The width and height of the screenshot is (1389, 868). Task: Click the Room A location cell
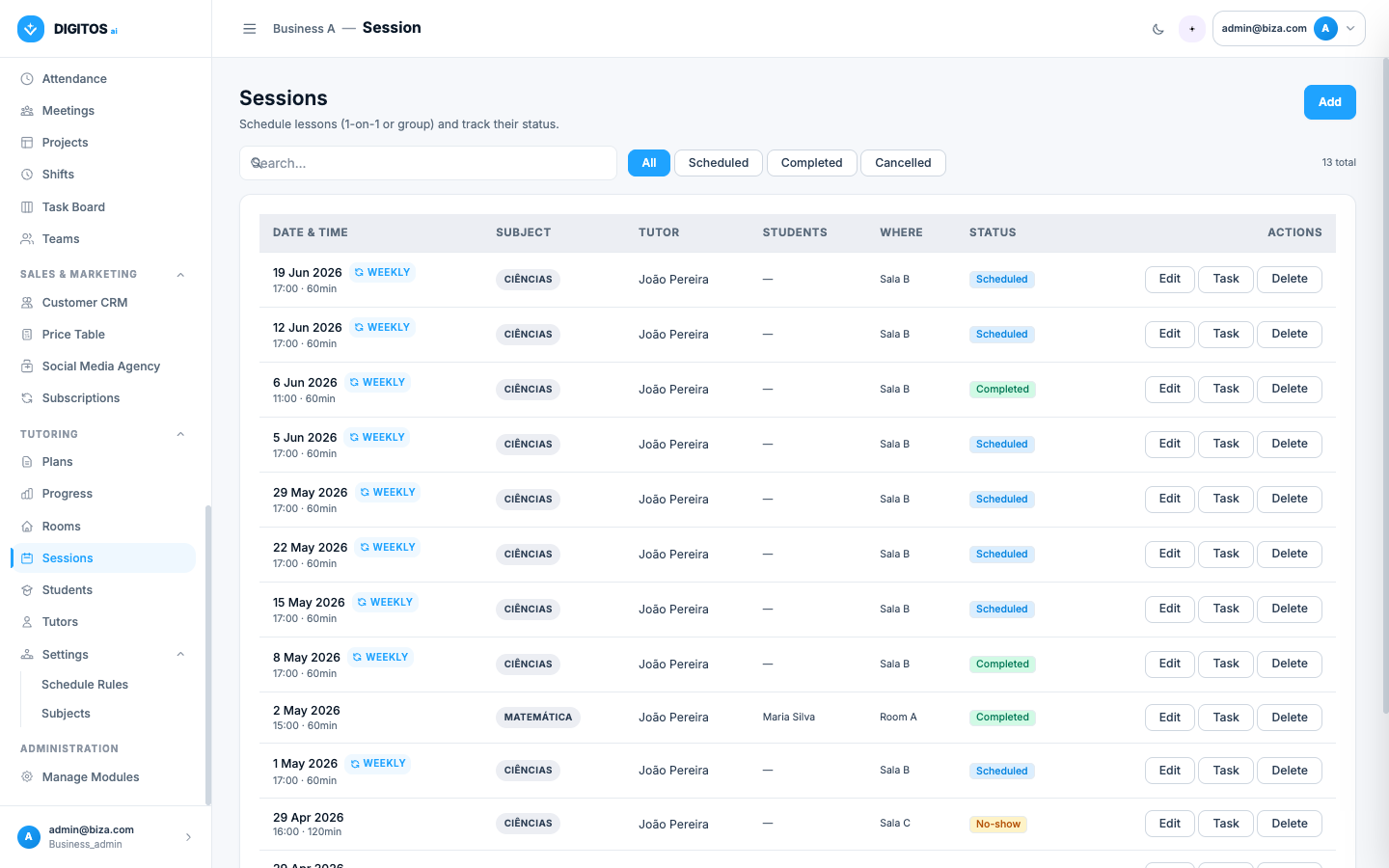(898, 718)
